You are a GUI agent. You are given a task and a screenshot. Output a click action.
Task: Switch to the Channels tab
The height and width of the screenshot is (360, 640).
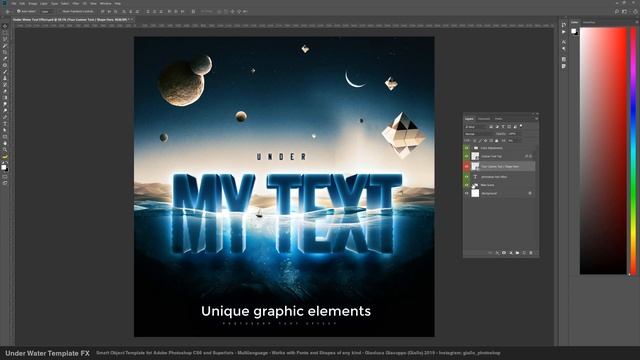[x=484, y=119]
